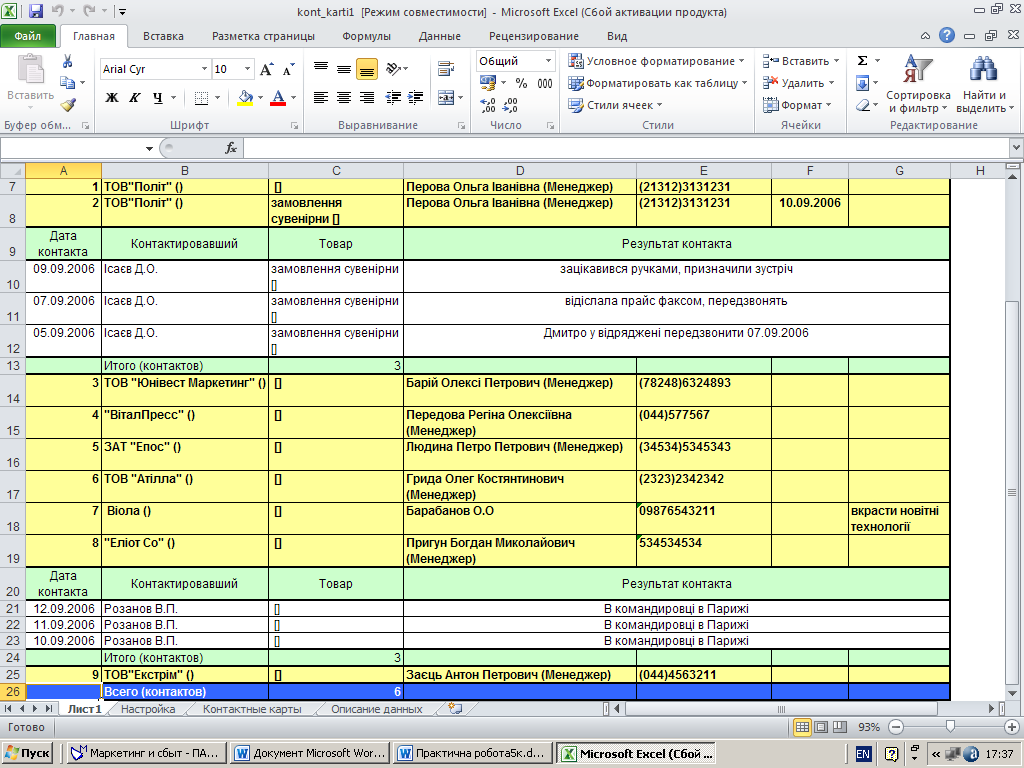Open the font name Arial Cyr dropdown
This screenshot has width=1024, height=768.
click(204, 69)
